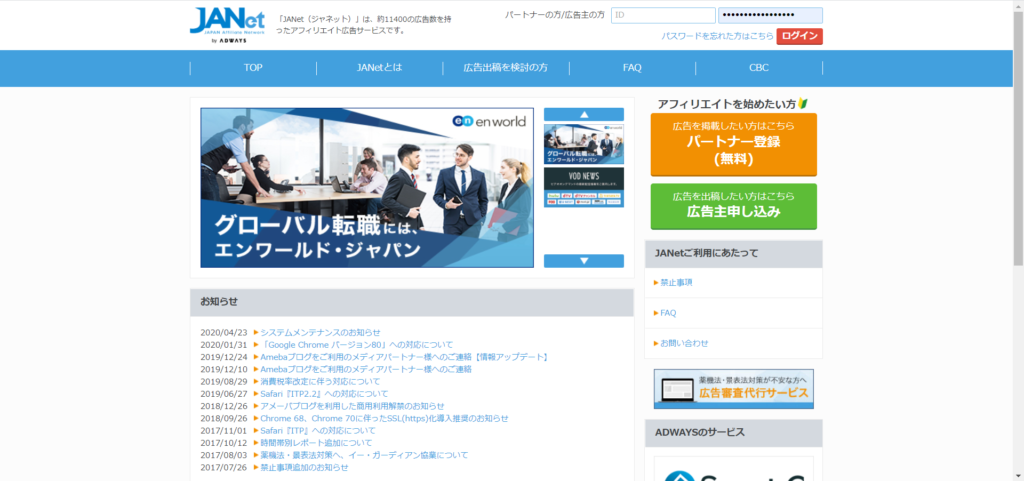
Task: Open パスワードを忘れた方はこちら link
Action: click(717, 37)
